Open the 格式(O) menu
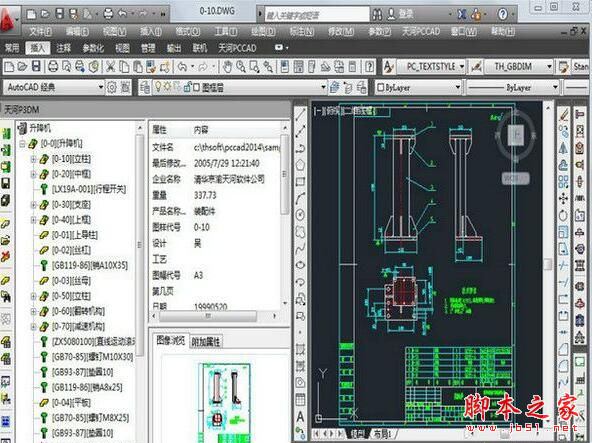Screen dimensions: 592x443 [188, 31]
